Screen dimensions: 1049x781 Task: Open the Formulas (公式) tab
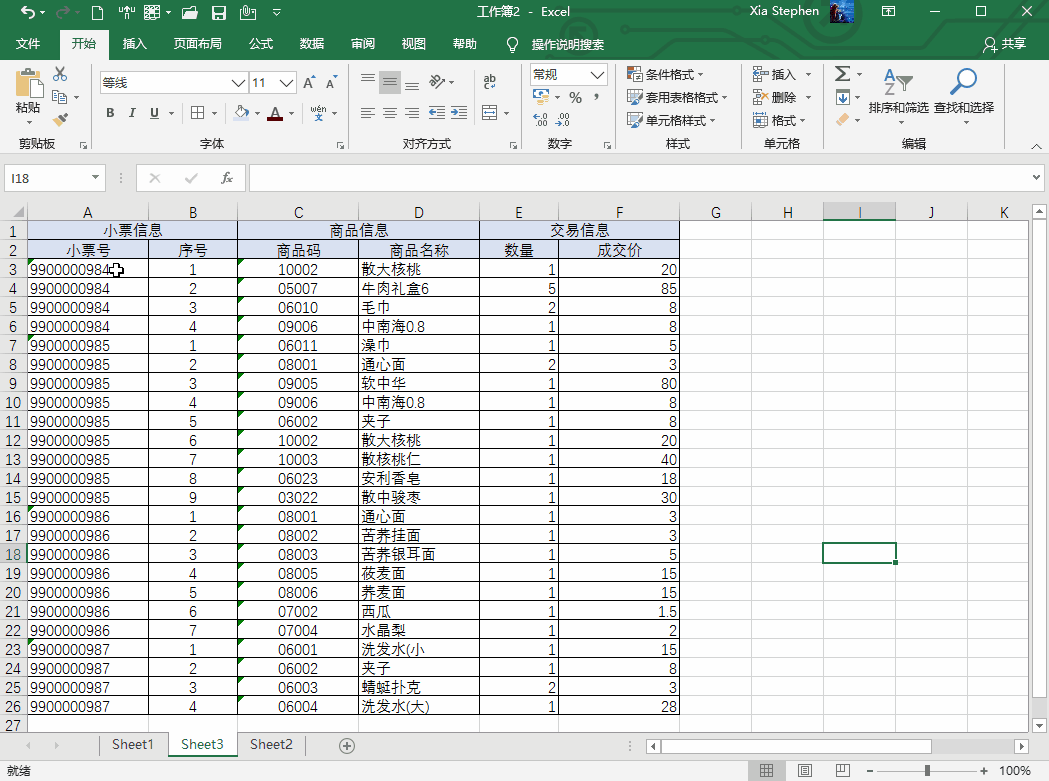pyautogui.click(x=261, y=44)
